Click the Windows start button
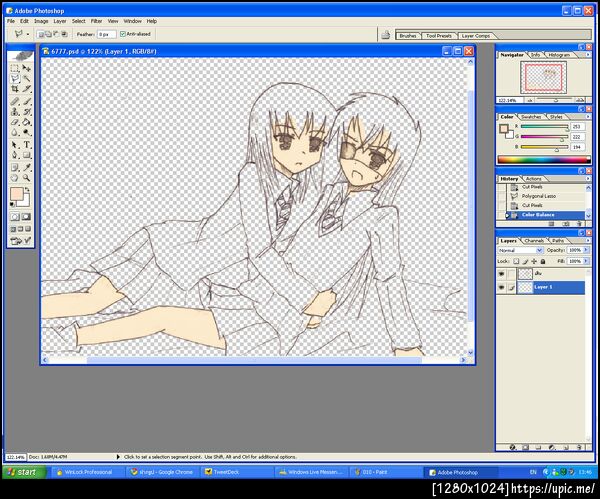This screenshot has width=600, height=499. [23, 472]
